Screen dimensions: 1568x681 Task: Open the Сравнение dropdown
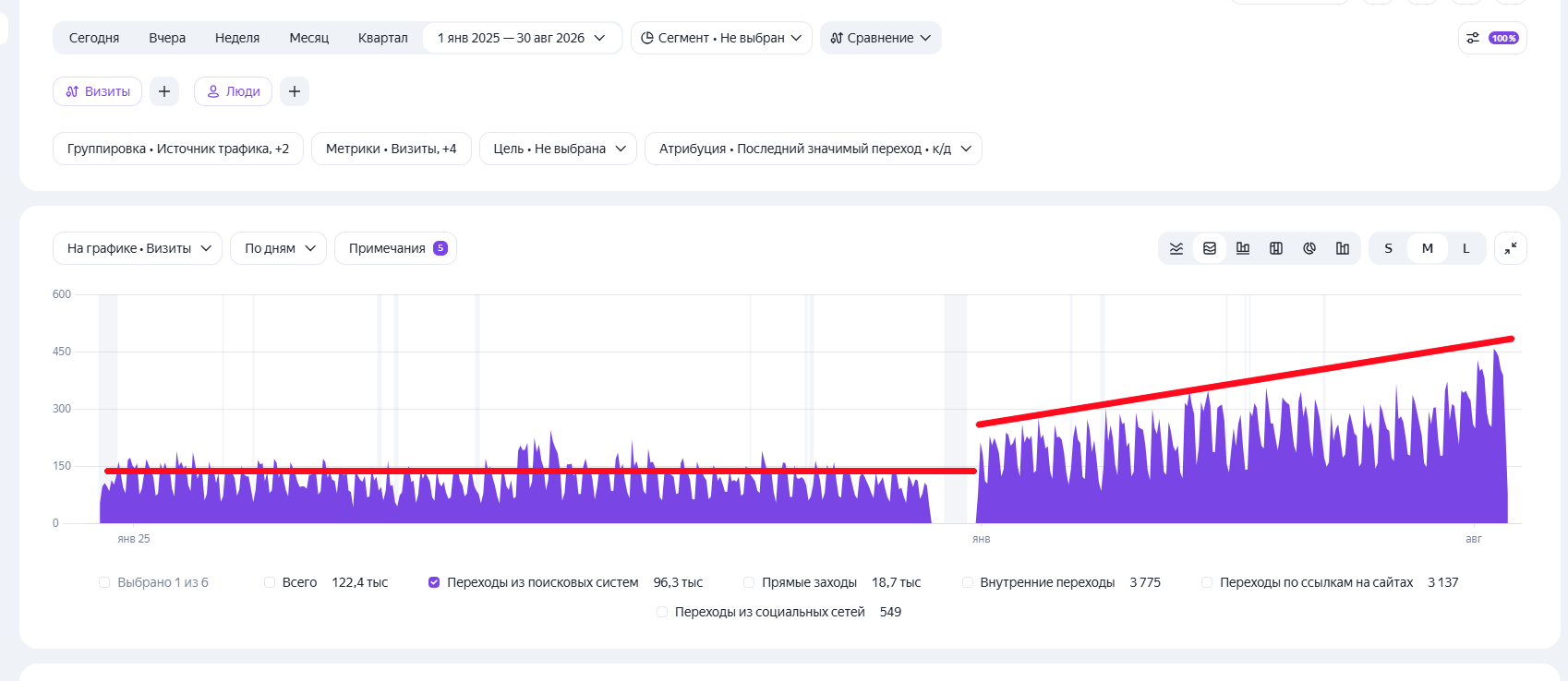click(x=881, y=38)
